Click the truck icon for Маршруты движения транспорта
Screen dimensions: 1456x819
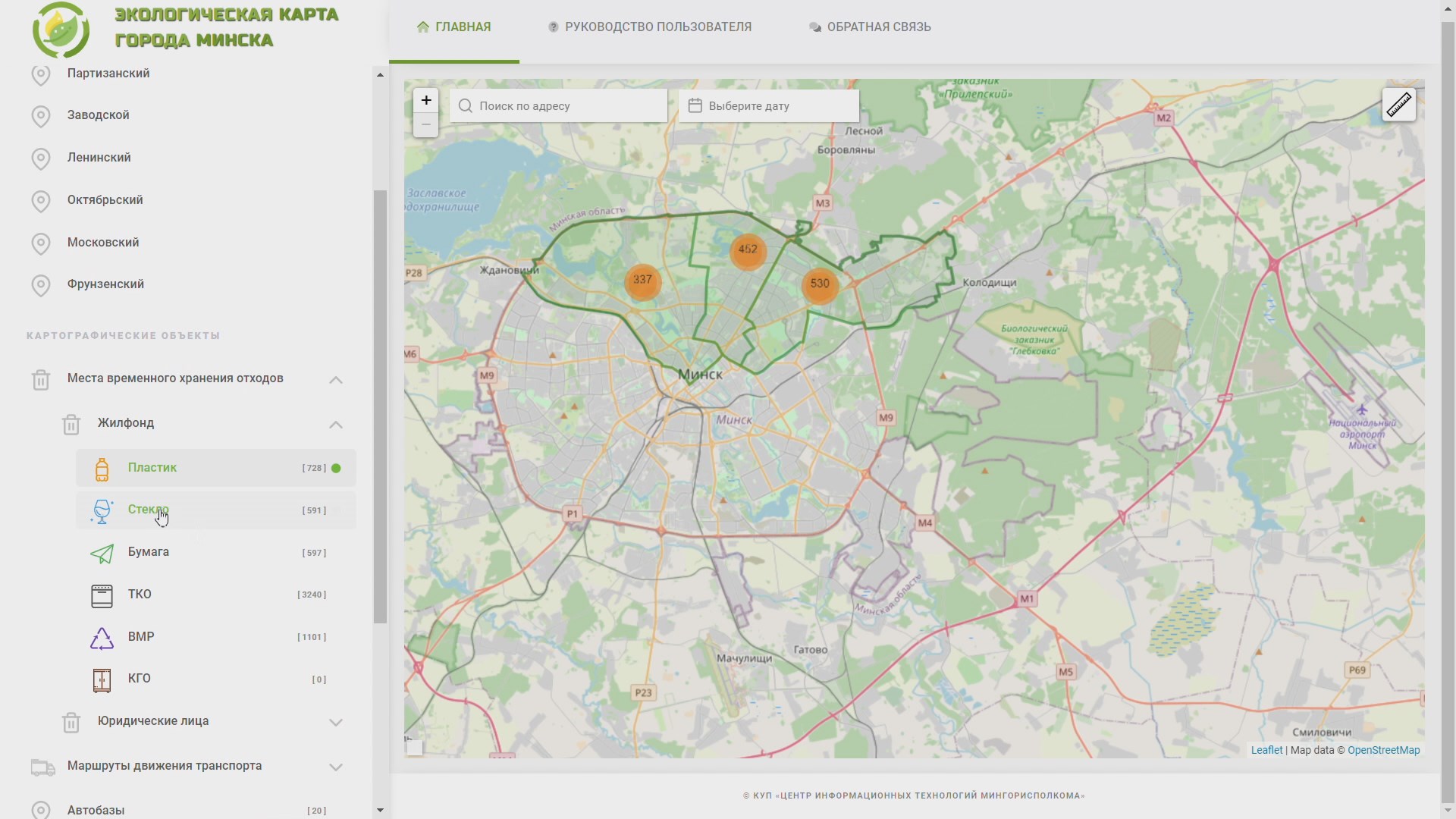click(x=42, y=767)
